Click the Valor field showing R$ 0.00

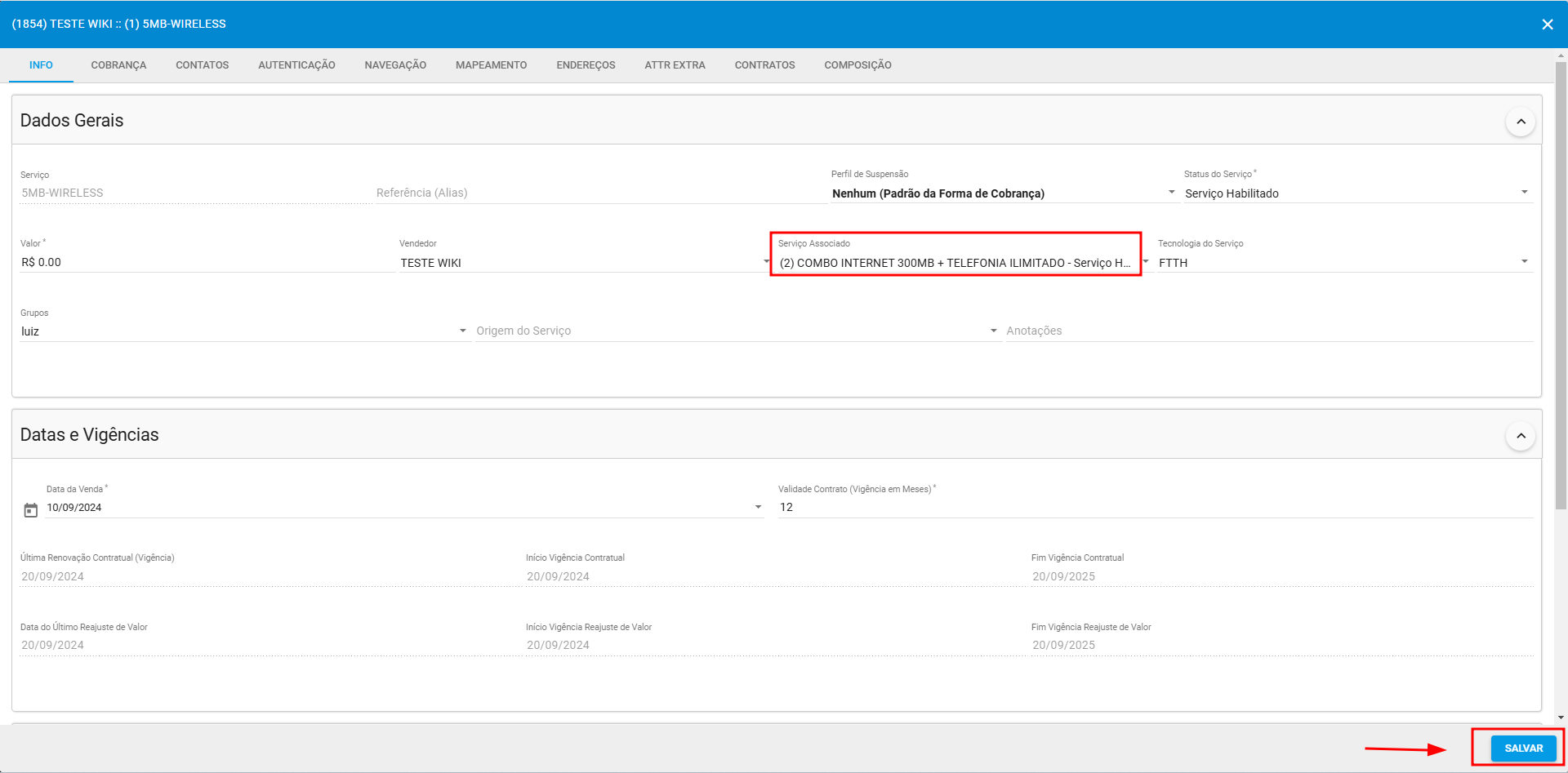pyautogui.click(x=207, y=263)
